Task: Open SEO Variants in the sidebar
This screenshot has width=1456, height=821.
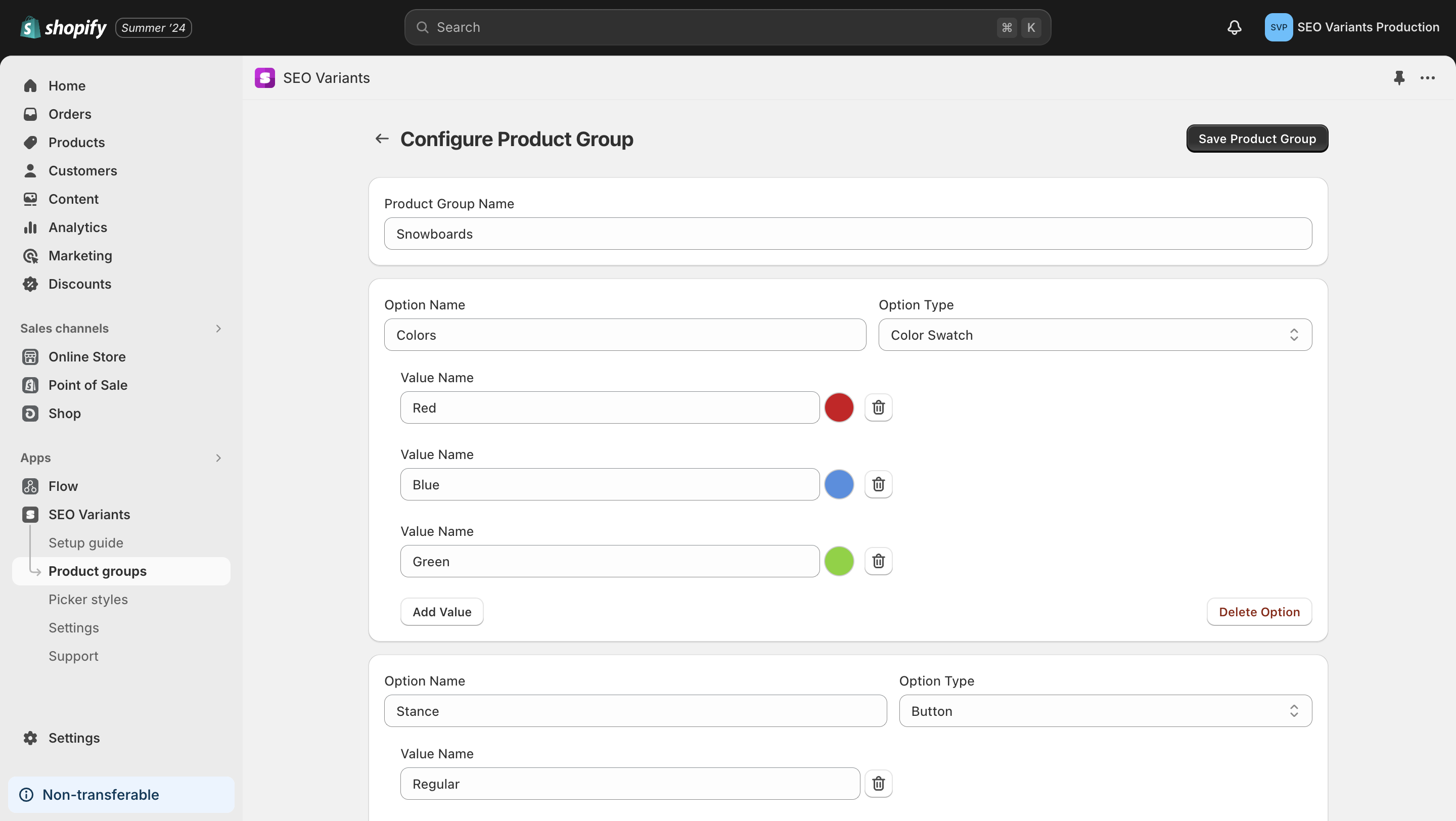Action: click(121, 514)
